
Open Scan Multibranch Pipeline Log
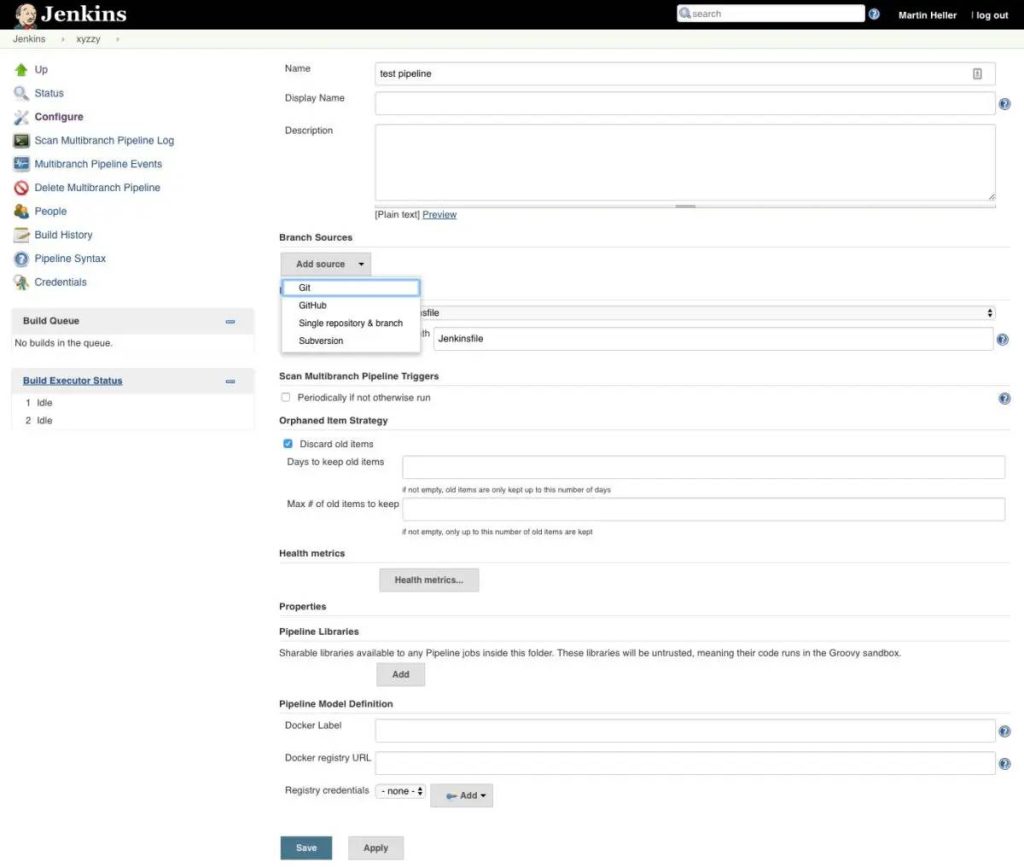(103, 140)
